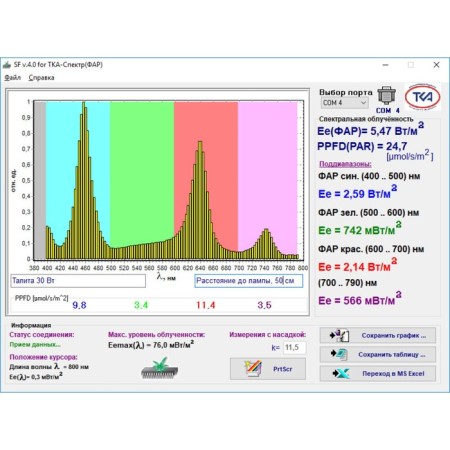
Task: Click the purple PPFD value 3,5
Action: [264, 305]
